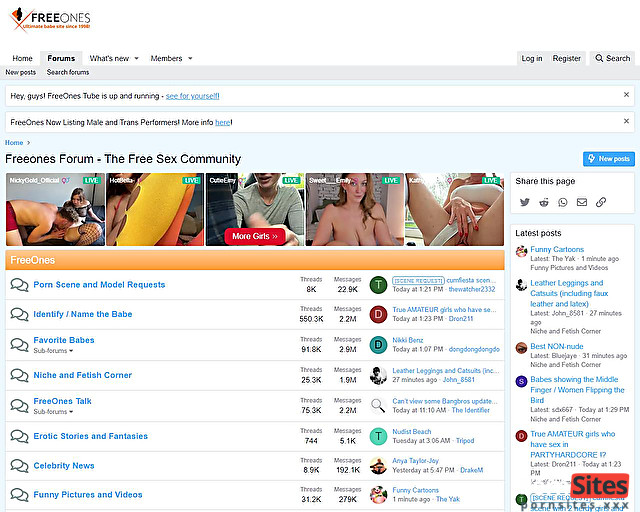Select the Forums tab
Image resolution: width=640 pixels, height=512 pixels.
[61, 58]
